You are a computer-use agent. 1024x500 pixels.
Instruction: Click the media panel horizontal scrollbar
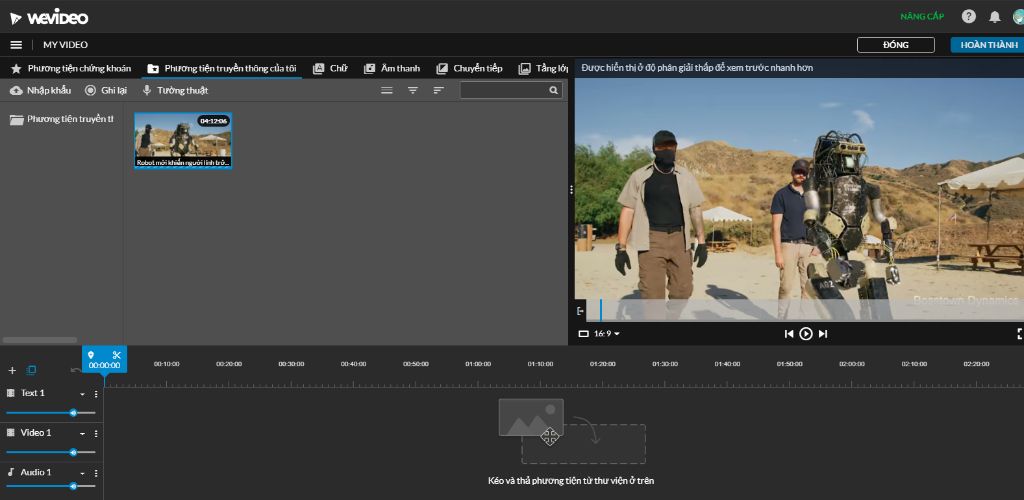coord(40,340)
